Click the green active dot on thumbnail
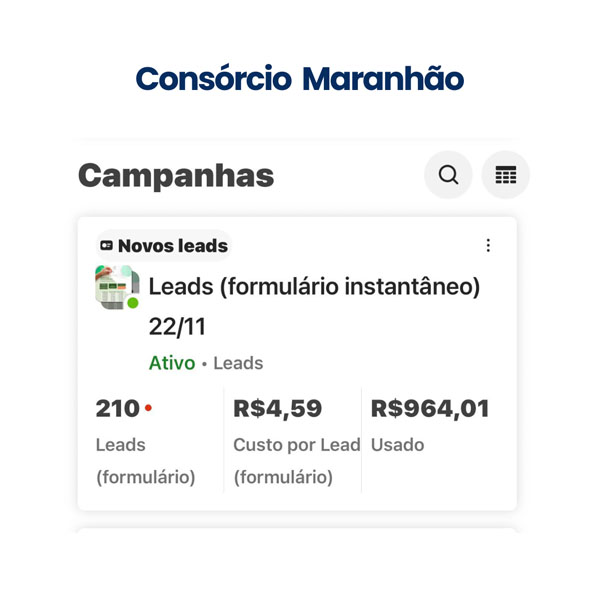600x600 pixels. click(133, 303)
